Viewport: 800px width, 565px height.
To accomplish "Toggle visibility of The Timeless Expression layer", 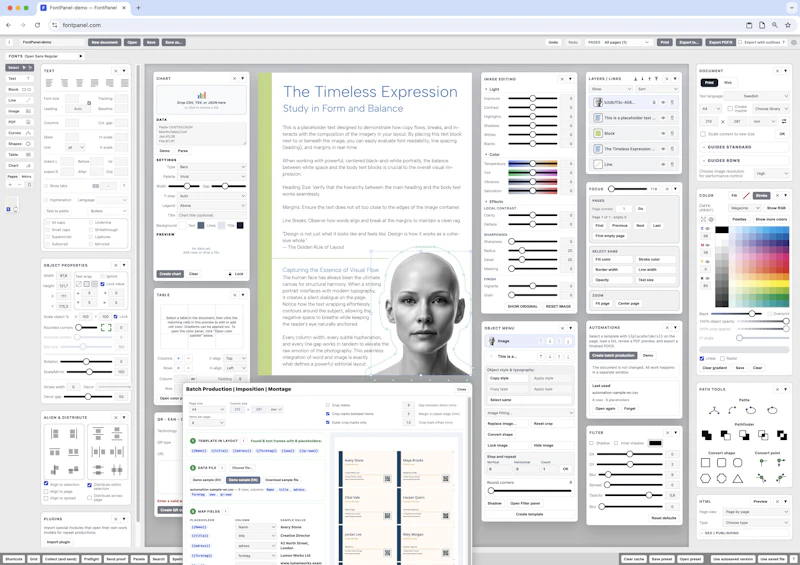I will (x=663, y=149).
